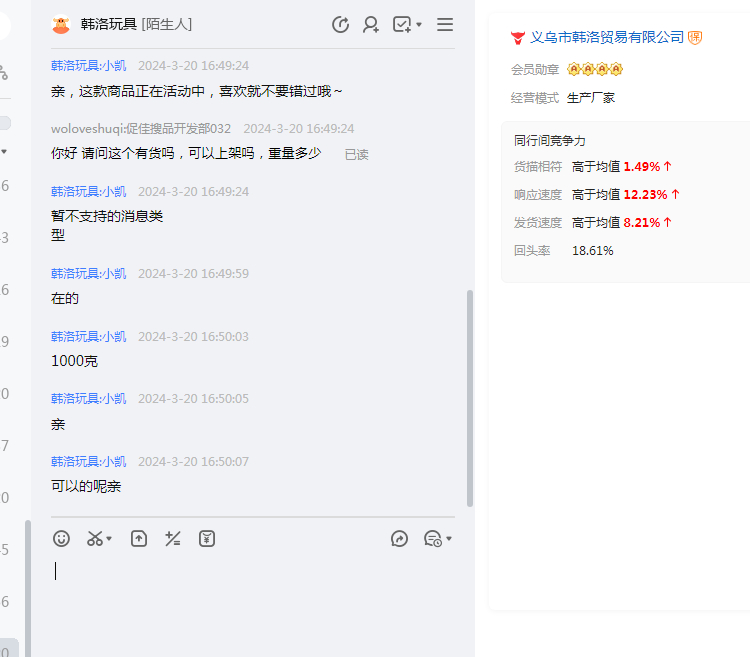Click the emoji smiley icon
Viewport: 750px width, 657px height.
(62, 539)
